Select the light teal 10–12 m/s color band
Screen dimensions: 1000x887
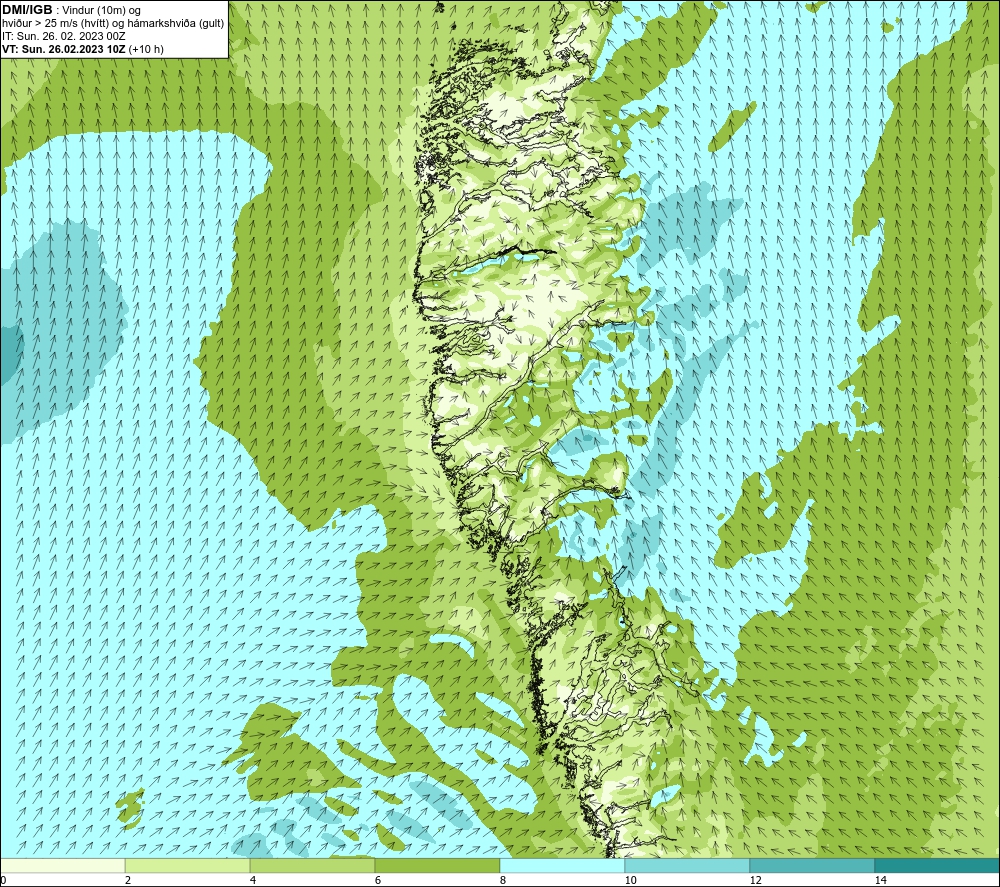click(x=688, y=865)
